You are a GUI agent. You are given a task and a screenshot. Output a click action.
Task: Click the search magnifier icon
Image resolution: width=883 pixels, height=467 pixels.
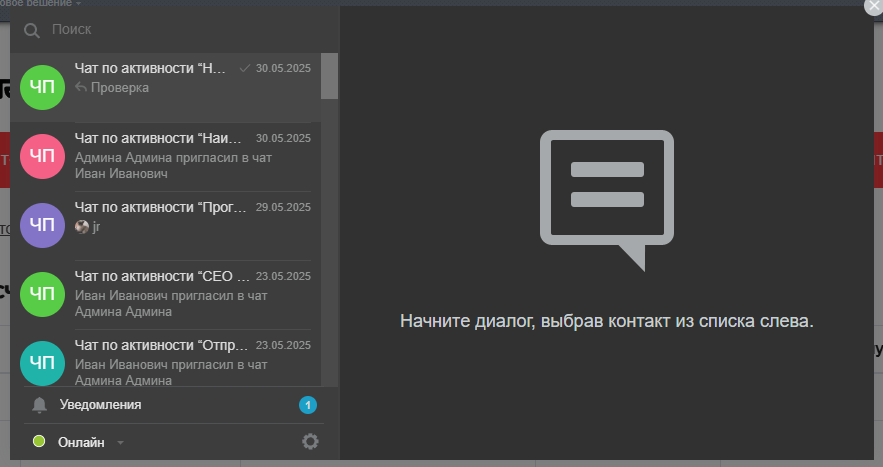click(x=32, y=30)
